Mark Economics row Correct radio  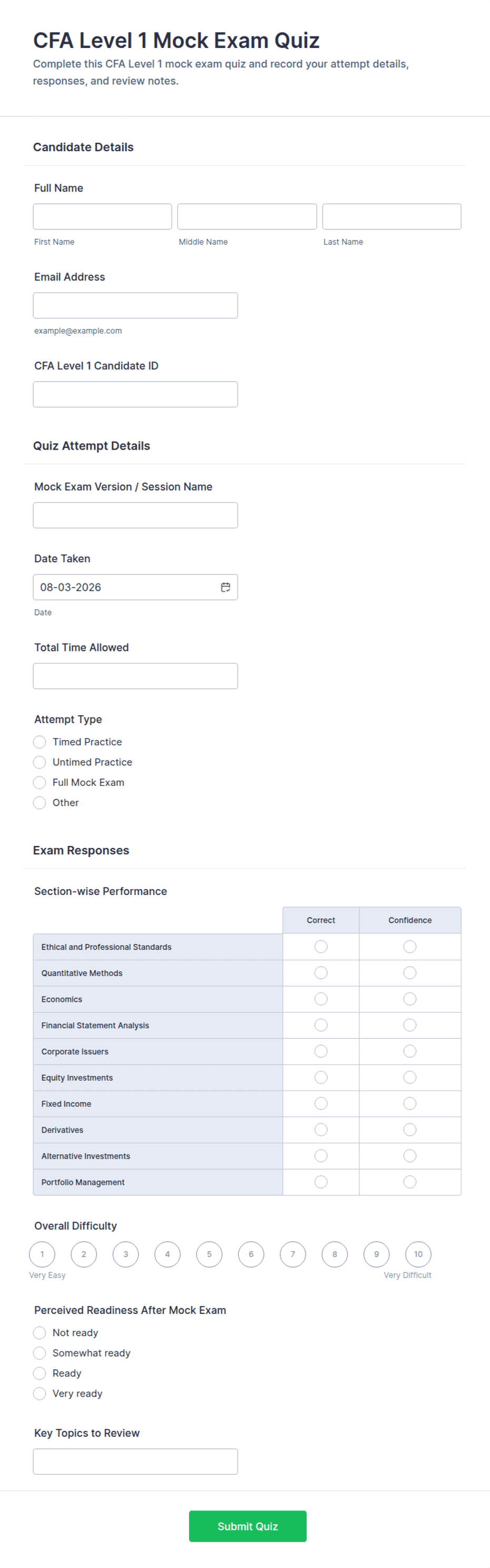click(321, 999)
